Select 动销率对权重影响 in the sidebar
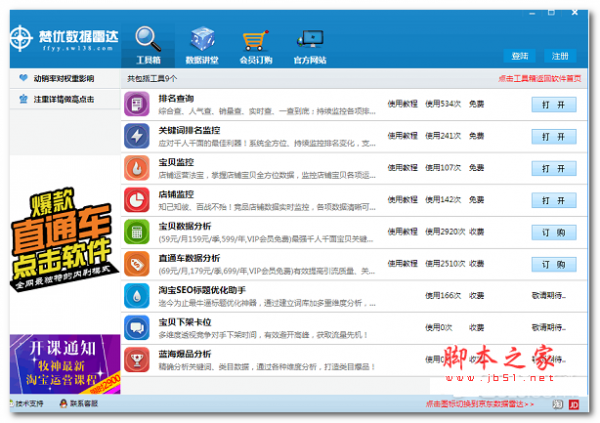The width and height of the screenshot is (600, 423). (x=62, y=78)
